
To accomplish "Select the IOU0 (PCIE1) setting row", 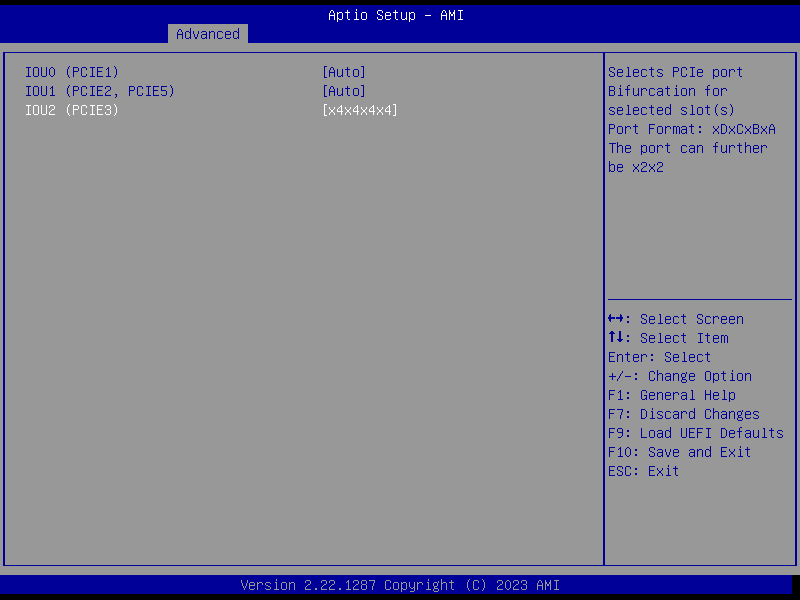I will (195, 72).
